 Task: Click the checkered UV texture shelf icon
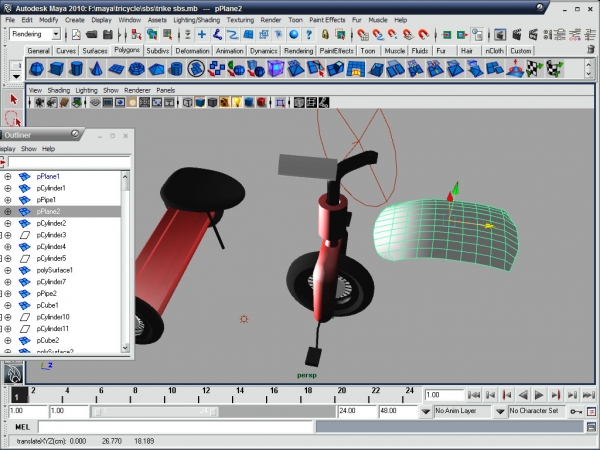click(534, 69)
